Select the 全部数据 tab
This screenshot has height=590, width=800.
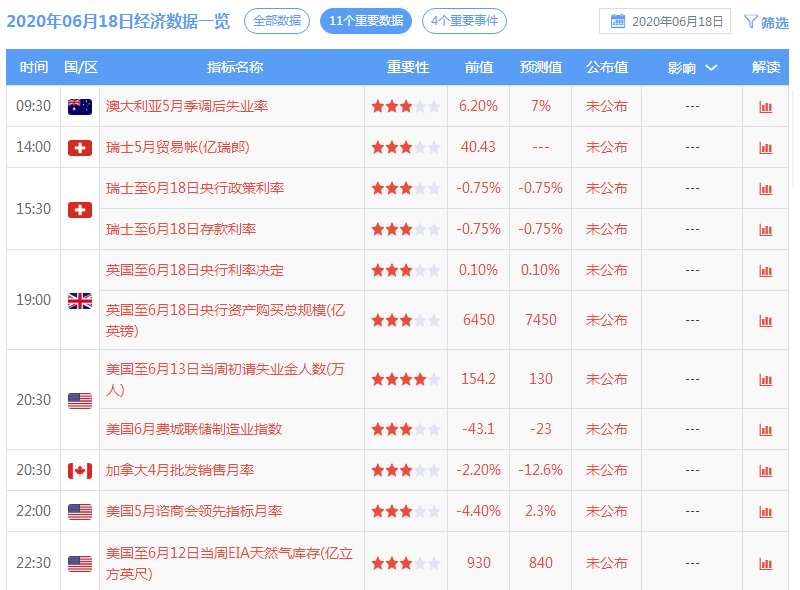[x=277, y=20]
